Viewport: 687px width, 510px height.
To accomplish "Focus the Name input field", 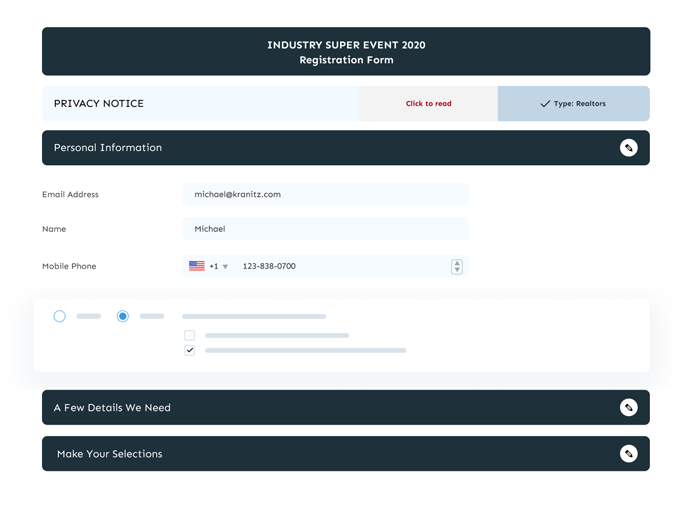I will click(326, 229).
